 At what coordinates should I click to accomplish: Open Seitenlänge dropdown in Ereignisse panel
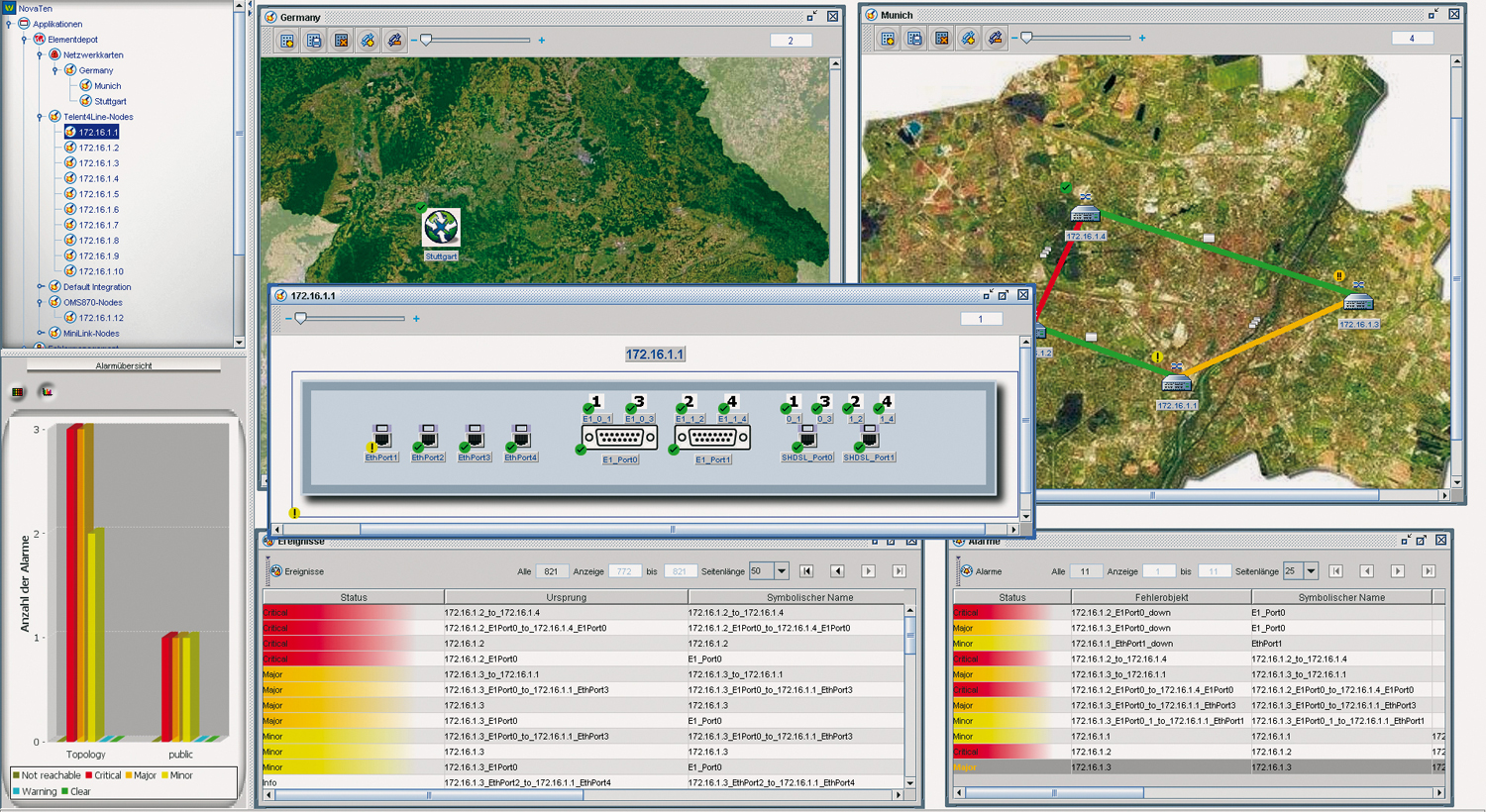(782, 571)
